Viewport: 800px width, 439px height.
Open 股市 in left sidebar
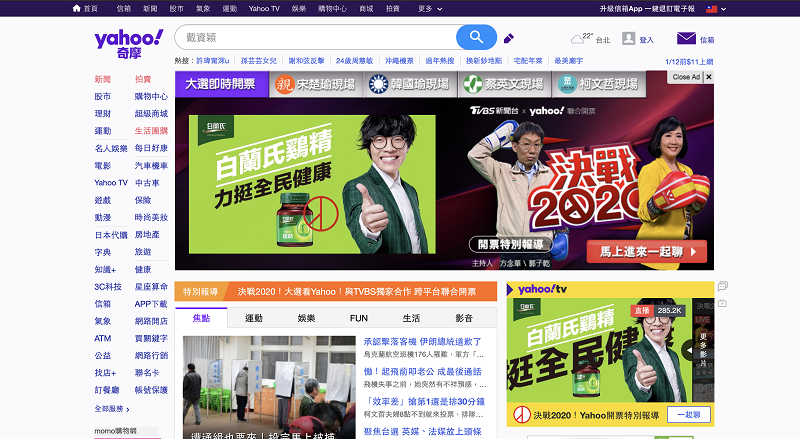(x=103, y=96)
